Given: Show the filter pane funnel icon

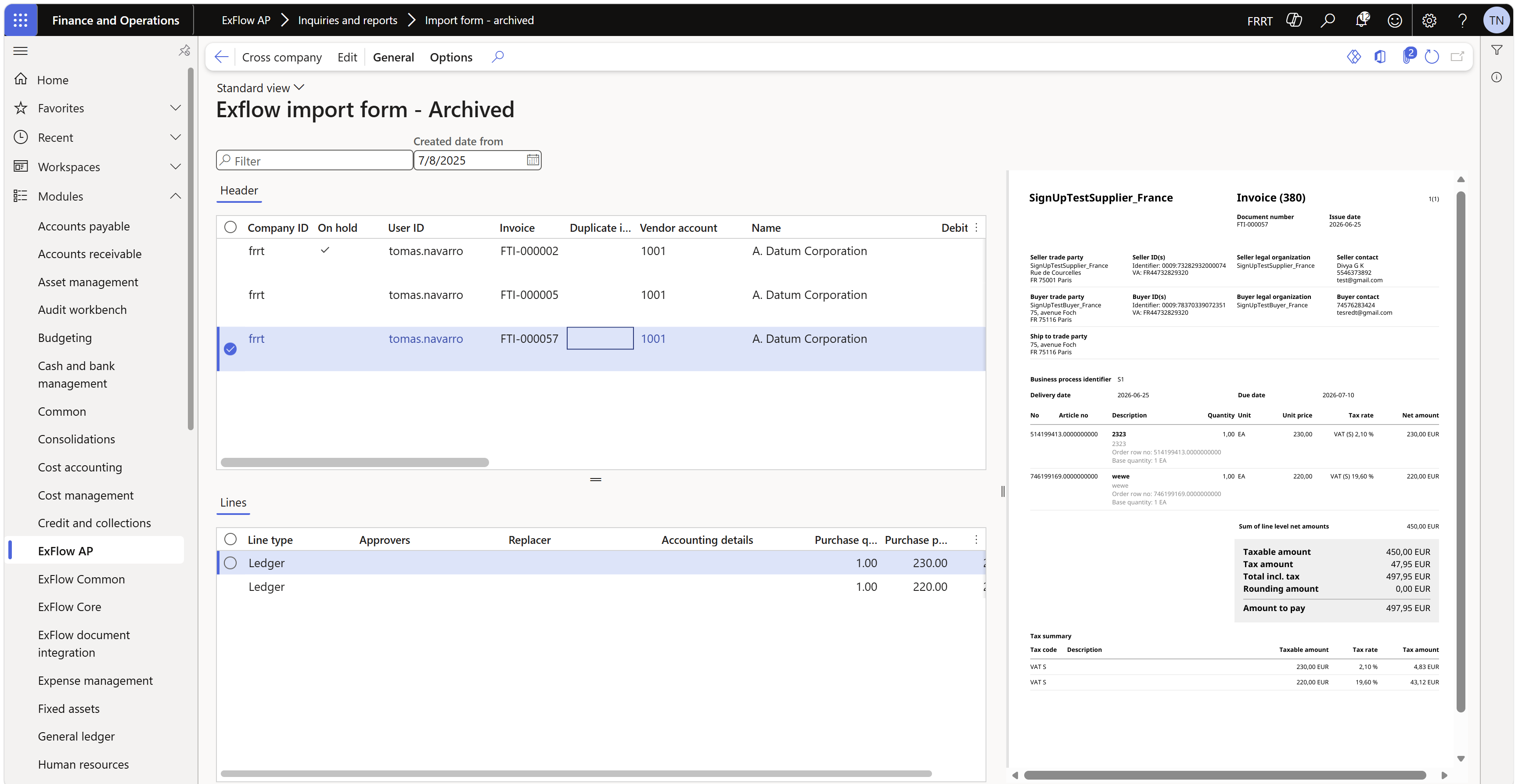Looking at the screenshot, I should coord(1497,50).
